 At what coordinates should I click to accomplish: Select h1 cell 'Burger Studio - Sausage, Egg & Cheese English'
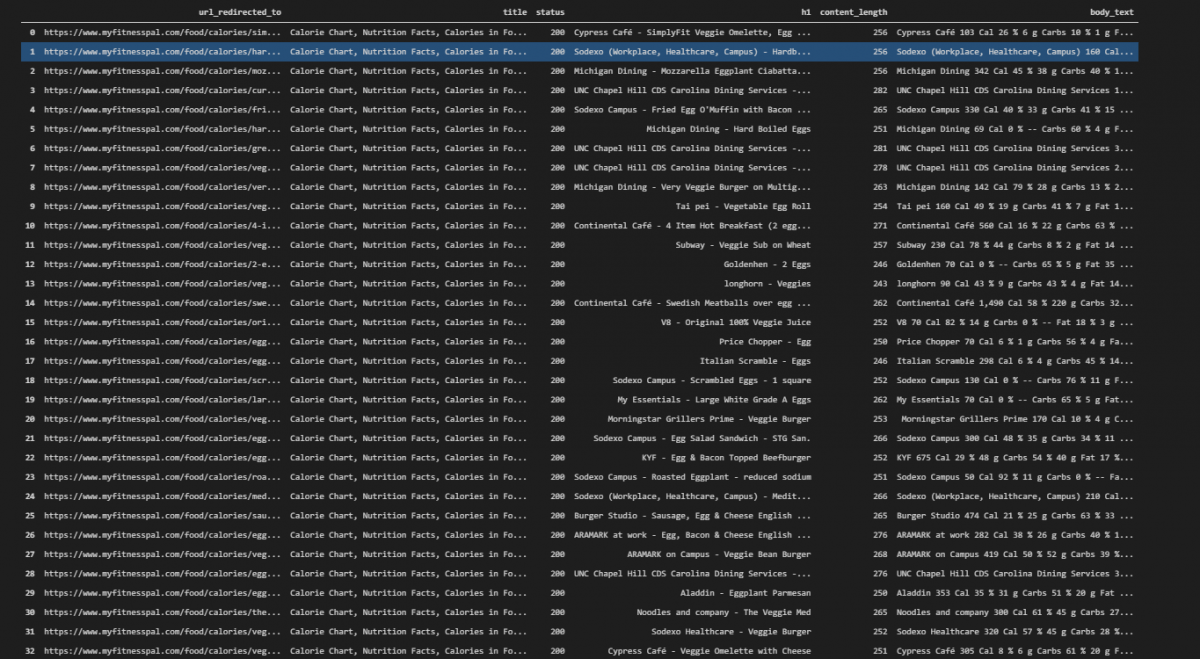click(x=692, y=516)
